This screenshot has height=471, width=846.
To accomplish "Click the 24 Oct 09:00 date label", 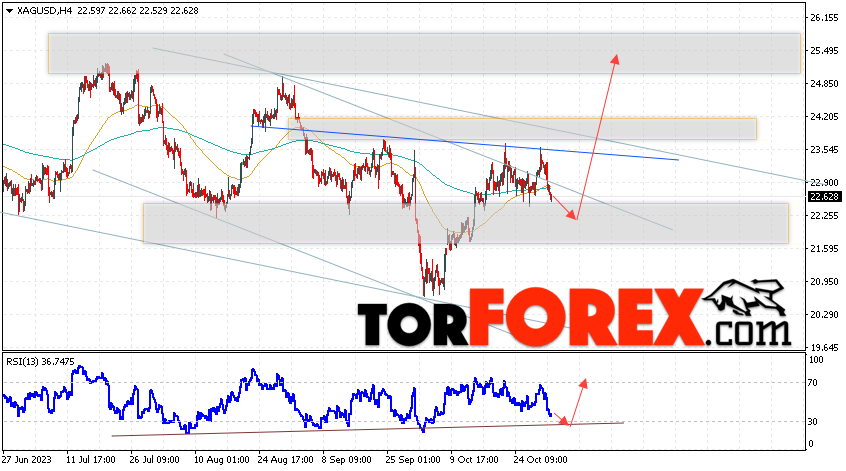I will pos(540,460).
